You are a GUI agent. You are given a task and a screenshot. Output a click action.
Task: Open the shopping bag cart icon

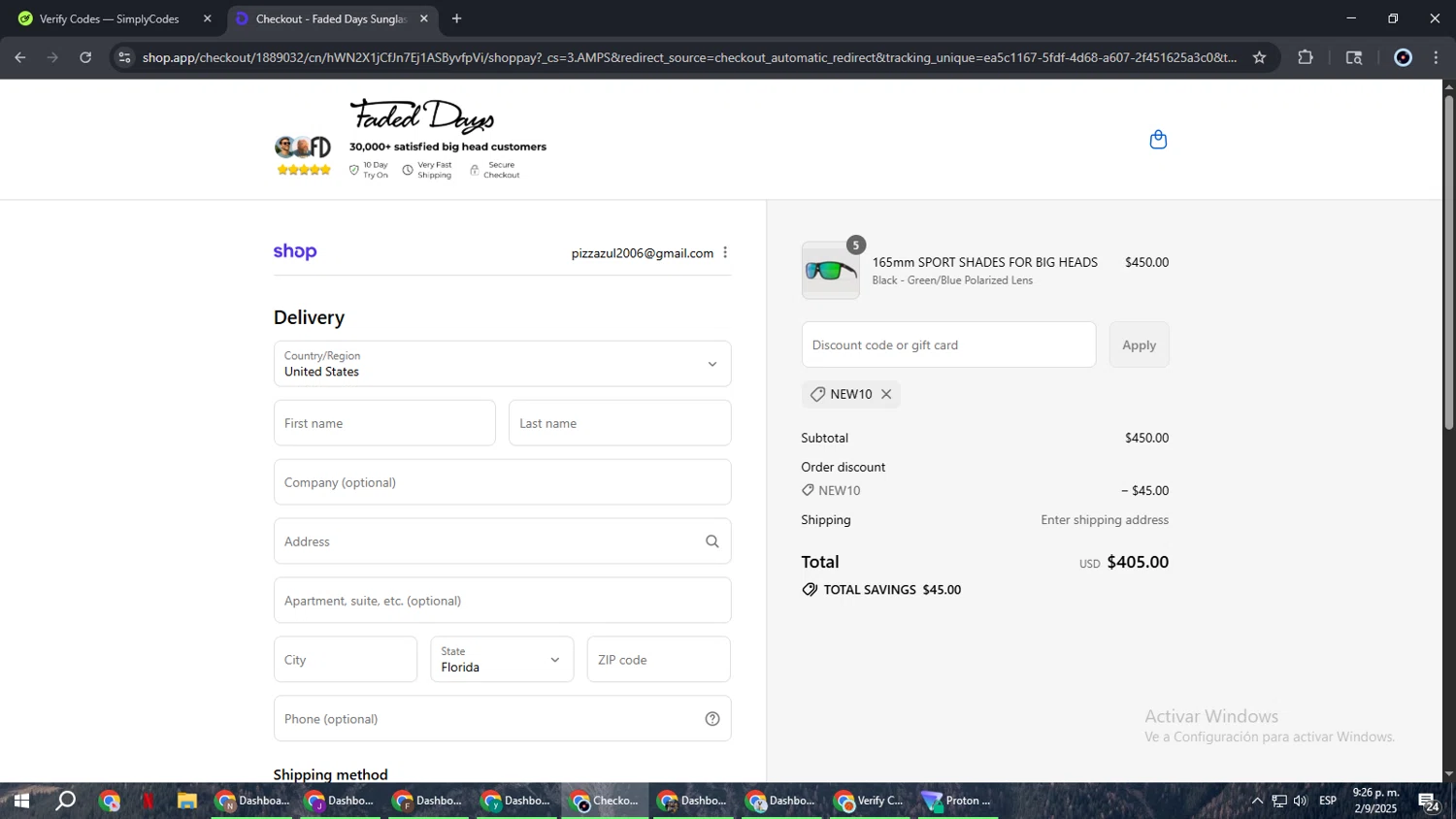click(1158, 140)
